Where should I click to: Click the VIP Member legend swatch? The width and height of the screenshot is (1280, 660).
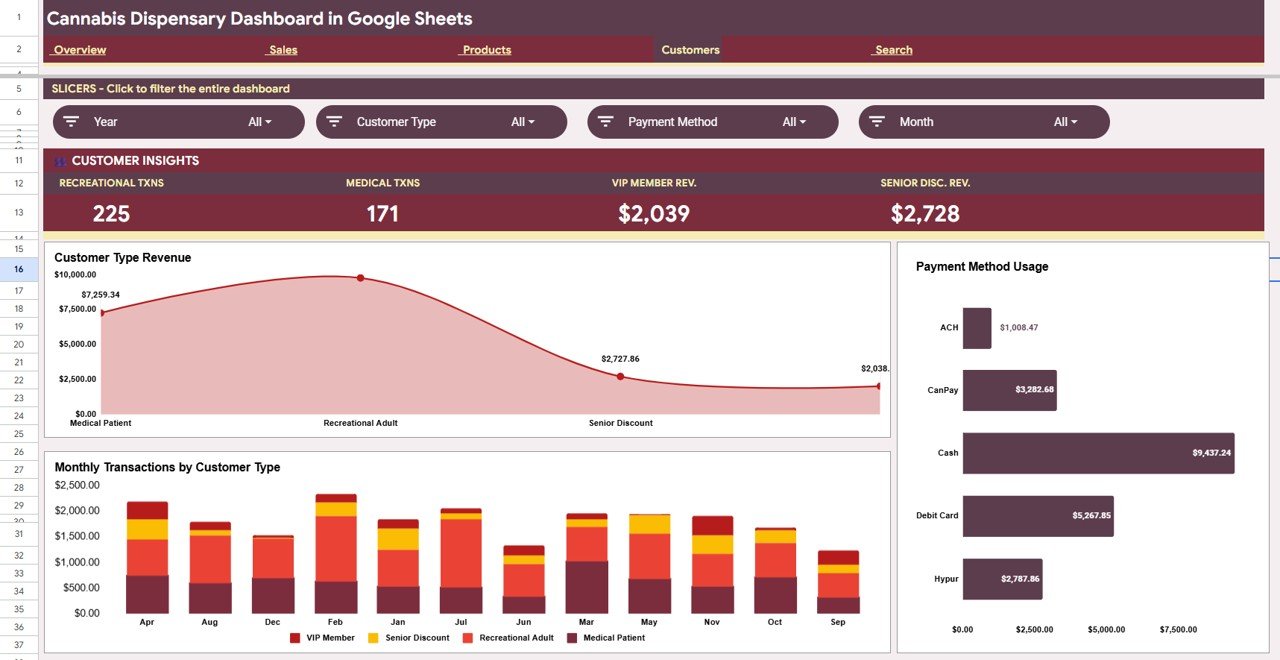[x=295, y=638]
